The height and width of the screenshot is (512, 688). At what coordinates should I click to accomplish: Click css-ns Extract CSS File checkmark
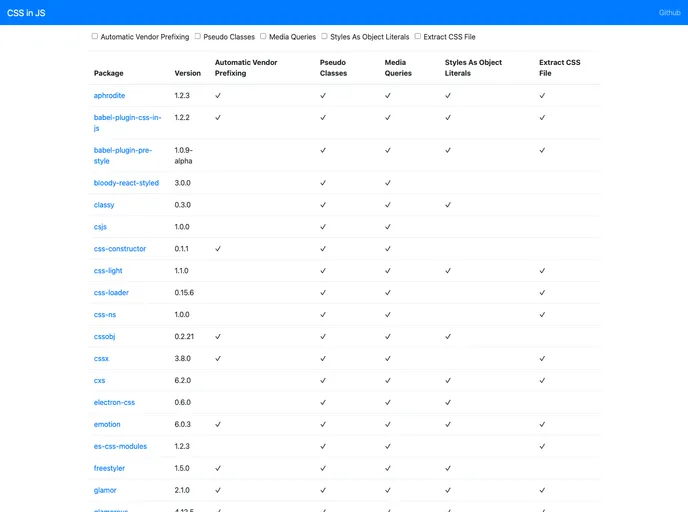(542, 315)
